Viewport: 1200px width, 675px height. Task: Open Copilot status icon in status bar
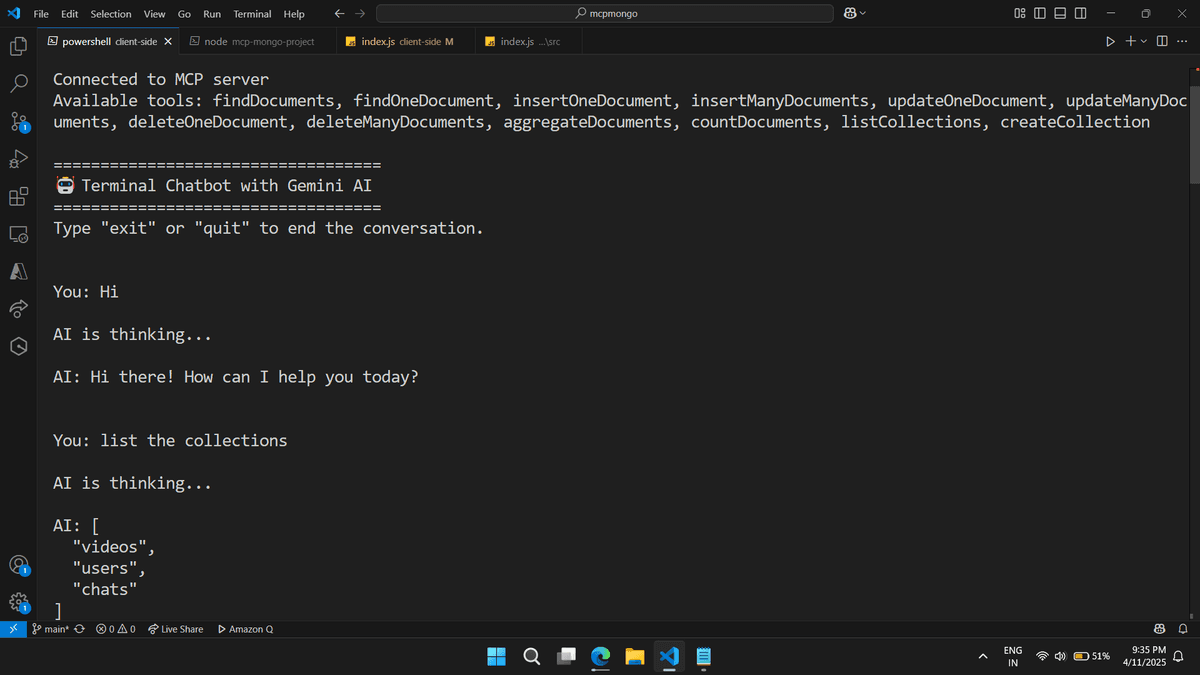[x=1160, y=629]
